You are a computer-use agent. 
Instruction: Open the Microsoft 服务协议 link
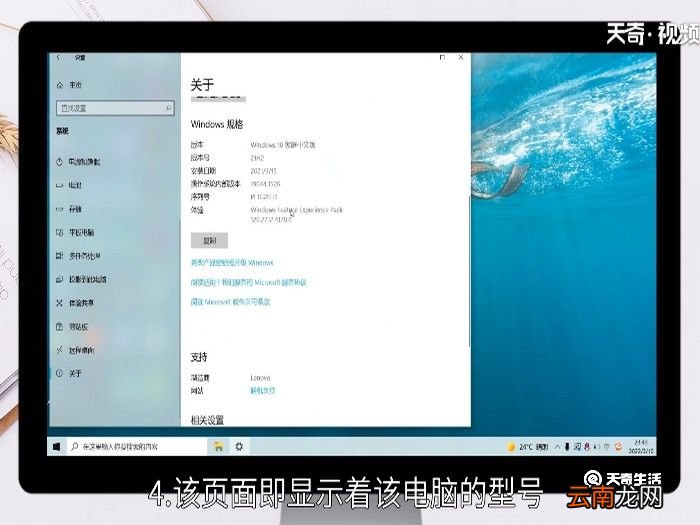249,283
